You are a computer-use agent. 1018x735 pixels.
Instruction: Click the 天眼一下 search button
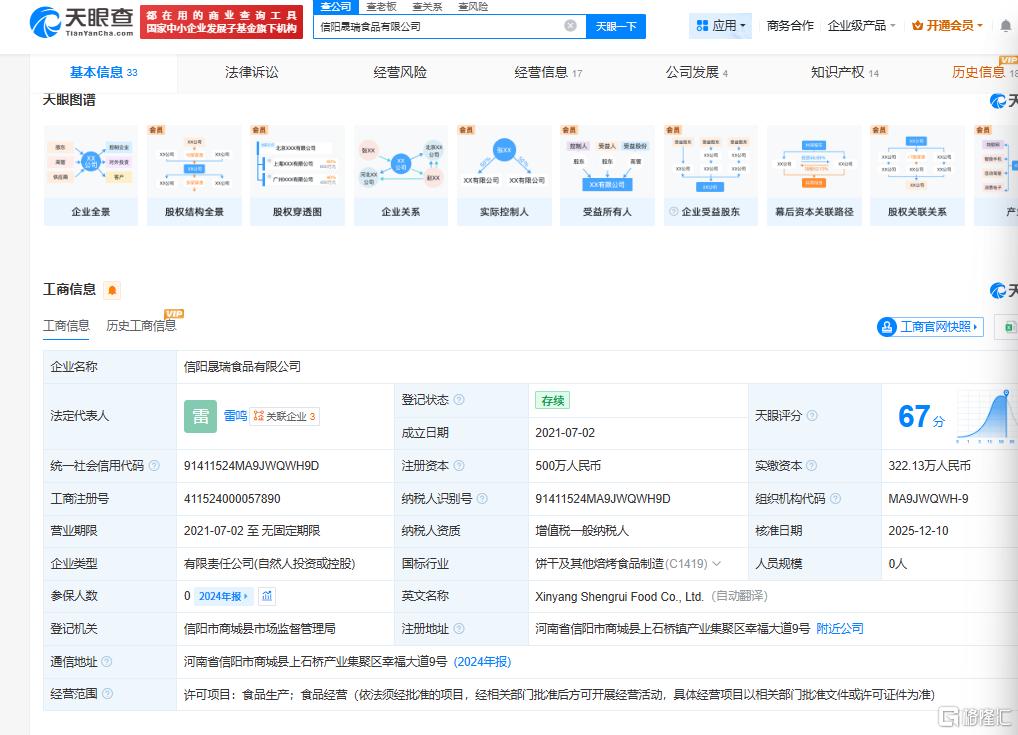click(x=615, y=26)
